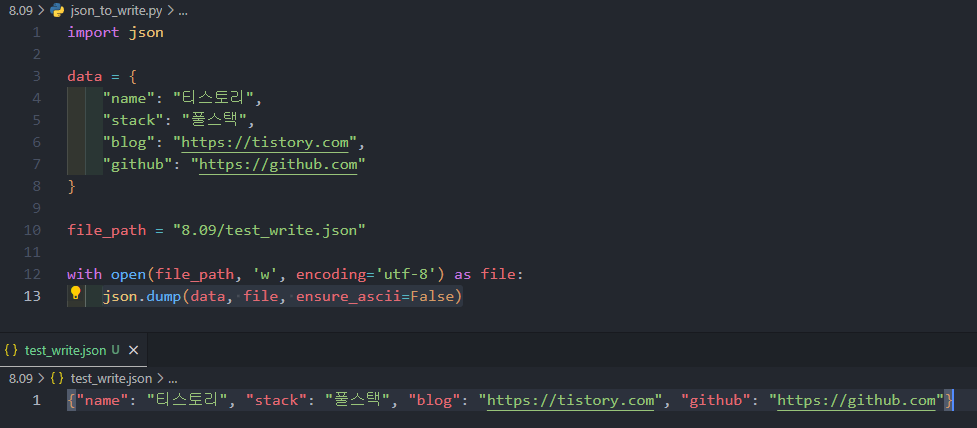Screen dimensions: 977x428
Task: Click the 'False' value on line 13
Action: coord(432,296)
